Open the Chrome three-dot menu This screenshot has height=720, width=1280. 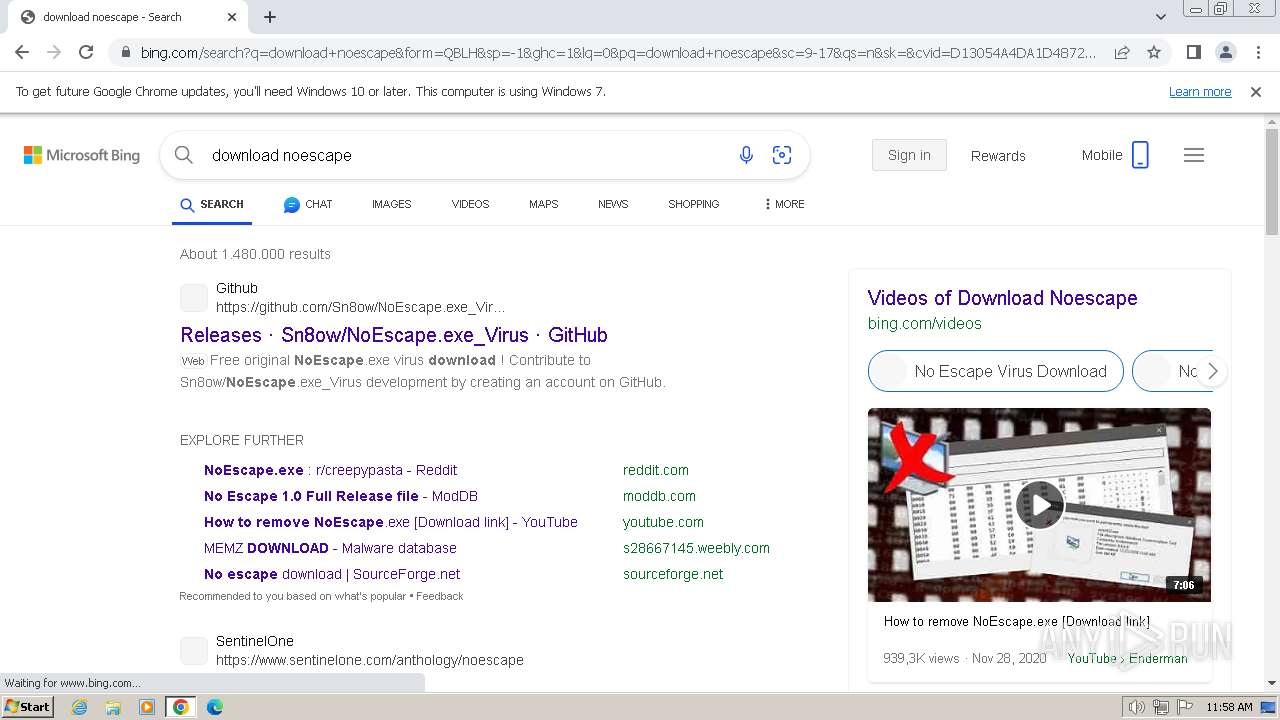(x=1258, y=52)
